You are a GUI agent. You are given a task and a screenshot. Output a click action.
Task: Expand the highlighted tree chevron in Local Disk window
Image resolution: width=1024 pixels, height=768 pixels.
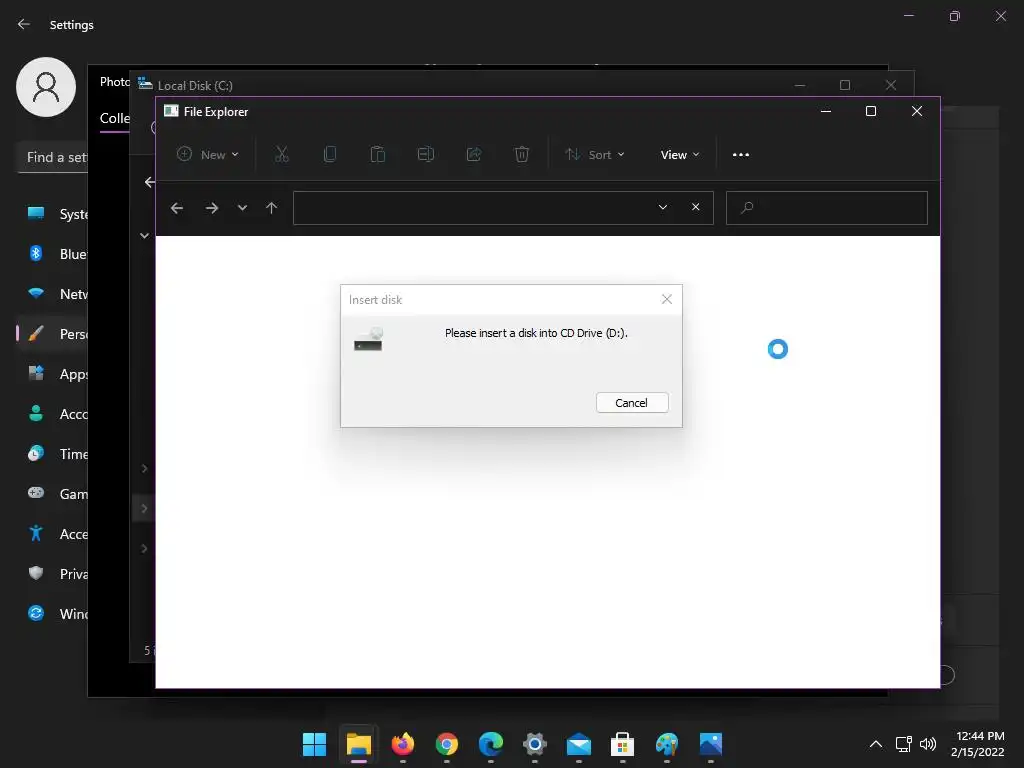click(x=144, y=509)
